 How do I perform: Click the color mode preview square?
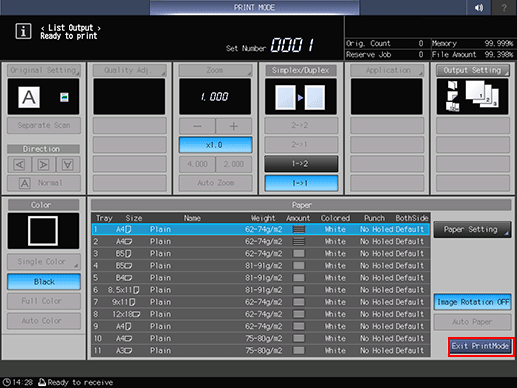pos(43,231)
